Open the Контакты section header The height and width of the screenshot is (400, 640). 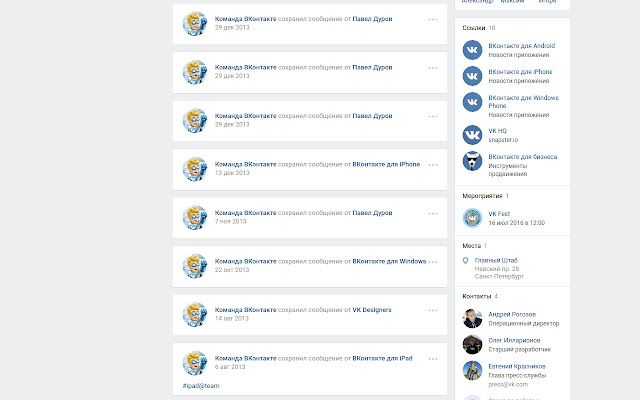477,296
